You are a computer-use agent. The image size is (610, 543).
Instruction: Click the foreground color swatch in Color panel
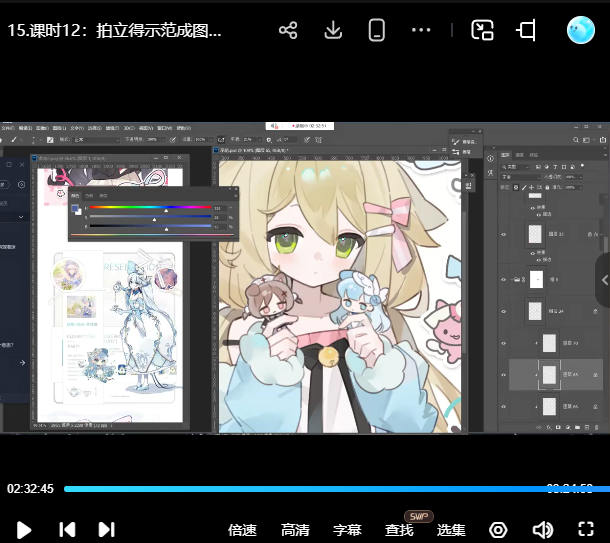[x=75, y=208]
